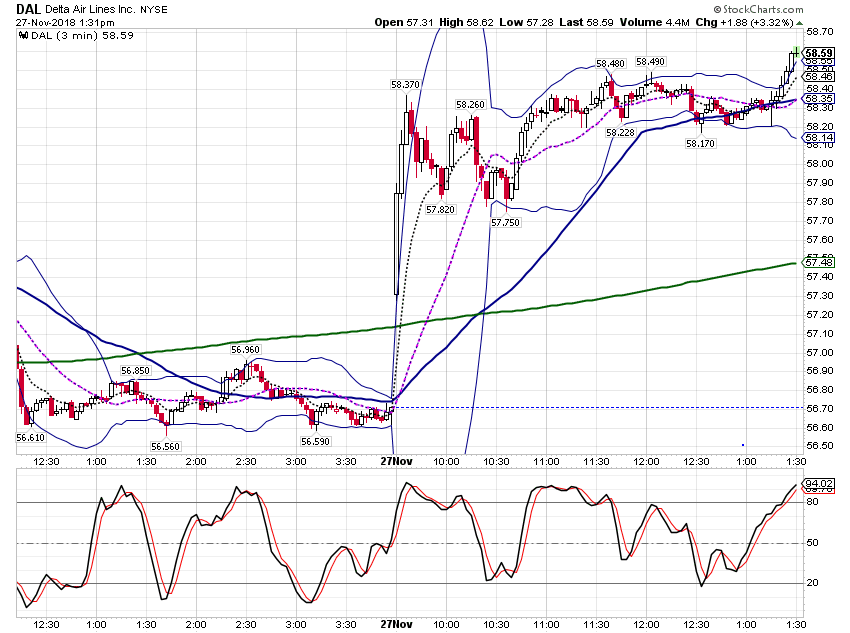Click the NYSE exchange label
This screenshot has height=633, width=850.
tap(154, 10)
